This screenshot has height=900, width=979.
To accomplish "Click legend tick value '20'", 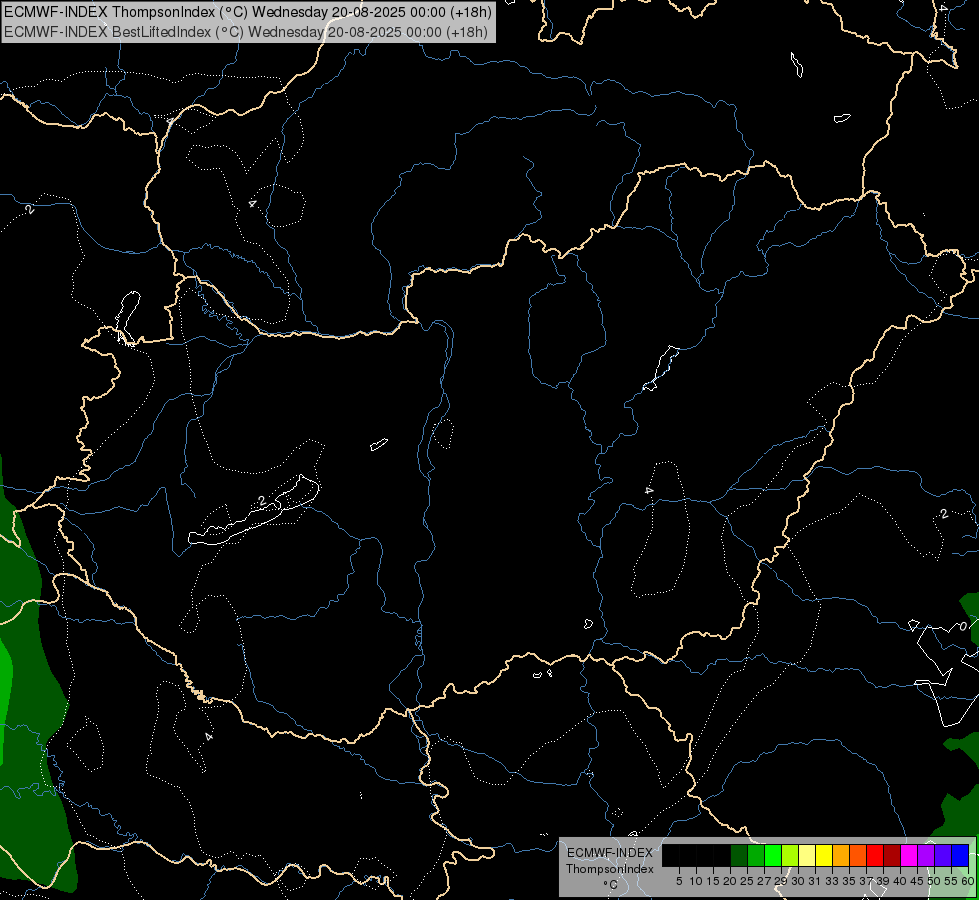I will [x=730, y=881].
